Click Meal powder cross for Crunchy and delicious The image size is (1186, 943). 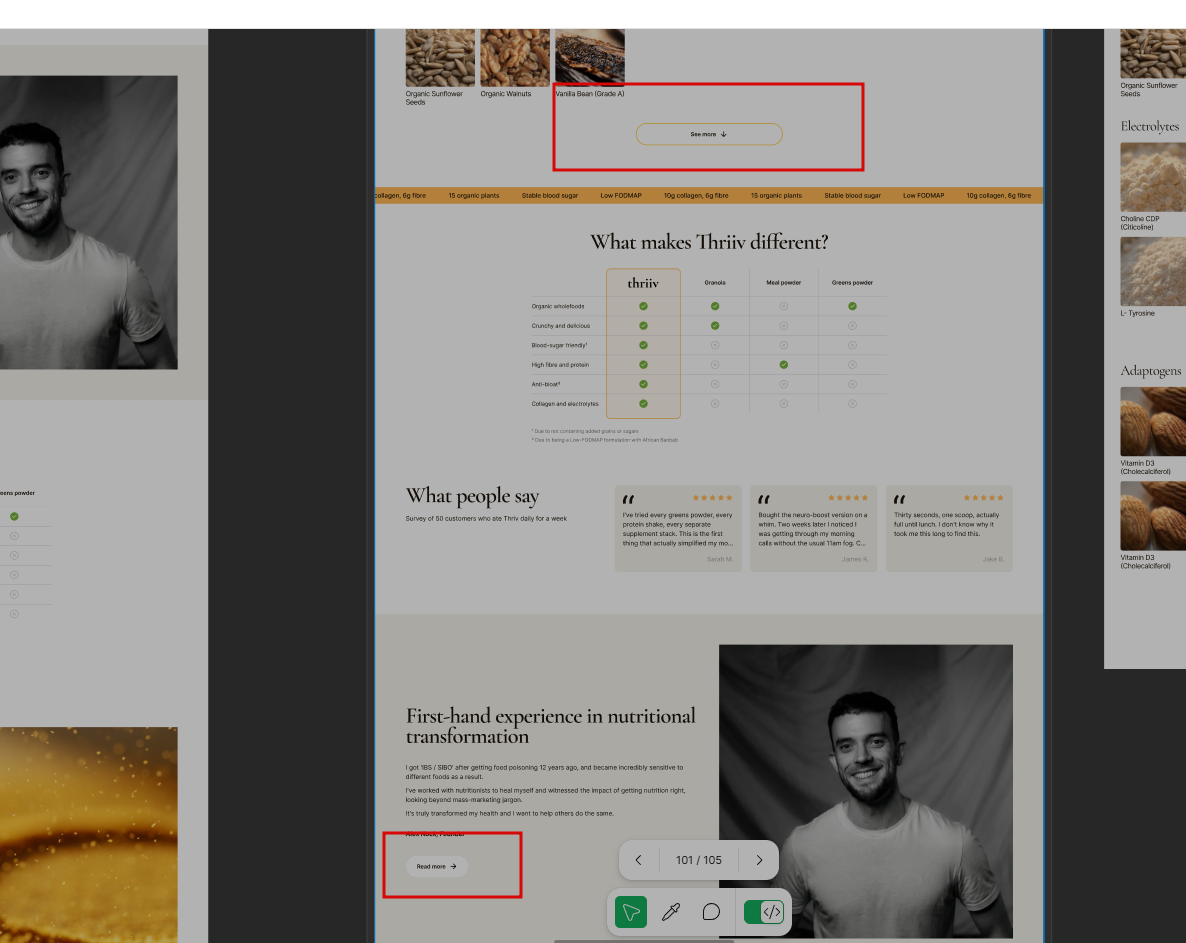784,326
